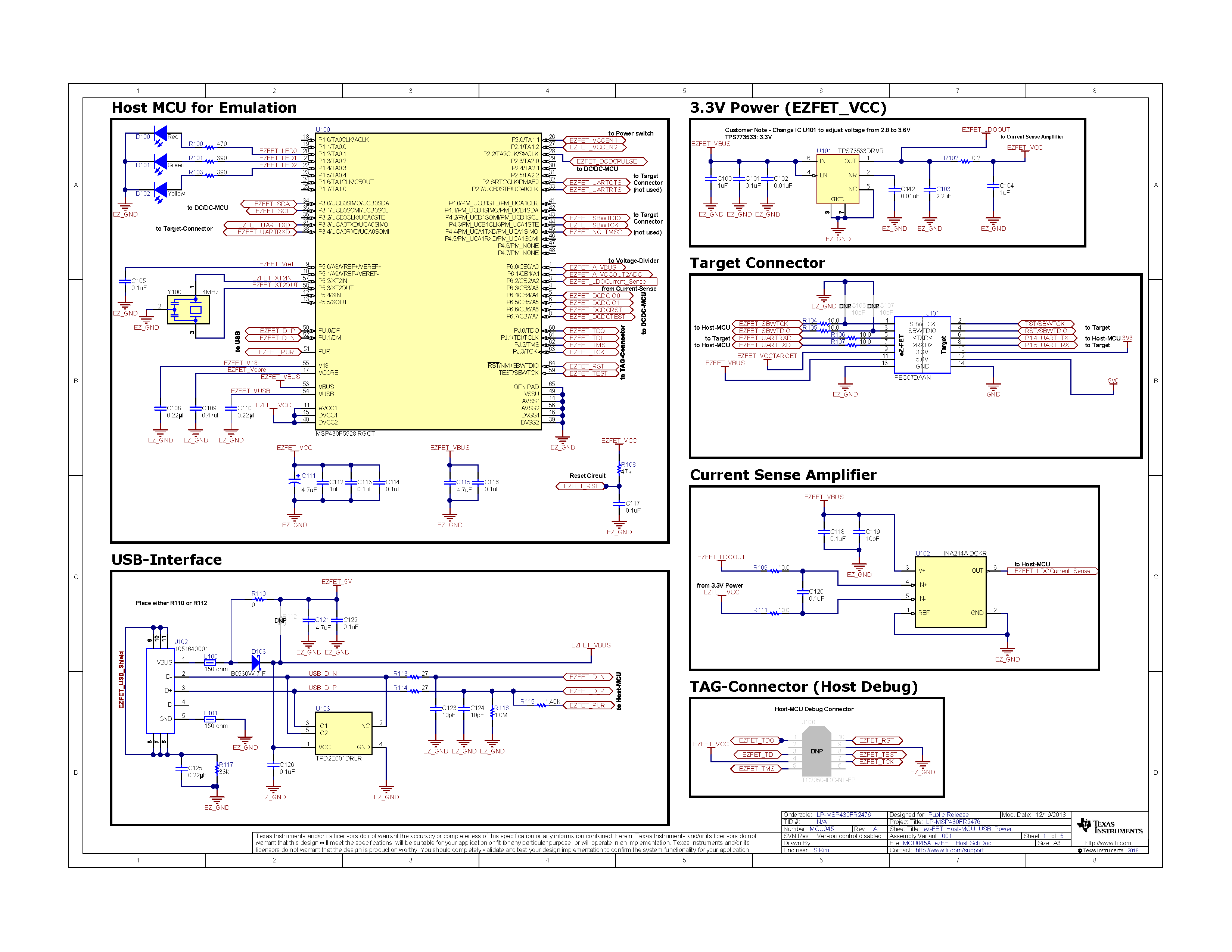The image size is (1232, 952).
Task: Select the MSP430F5528IRGCT MCU symbol U100
Action: (x=429, y=282)
